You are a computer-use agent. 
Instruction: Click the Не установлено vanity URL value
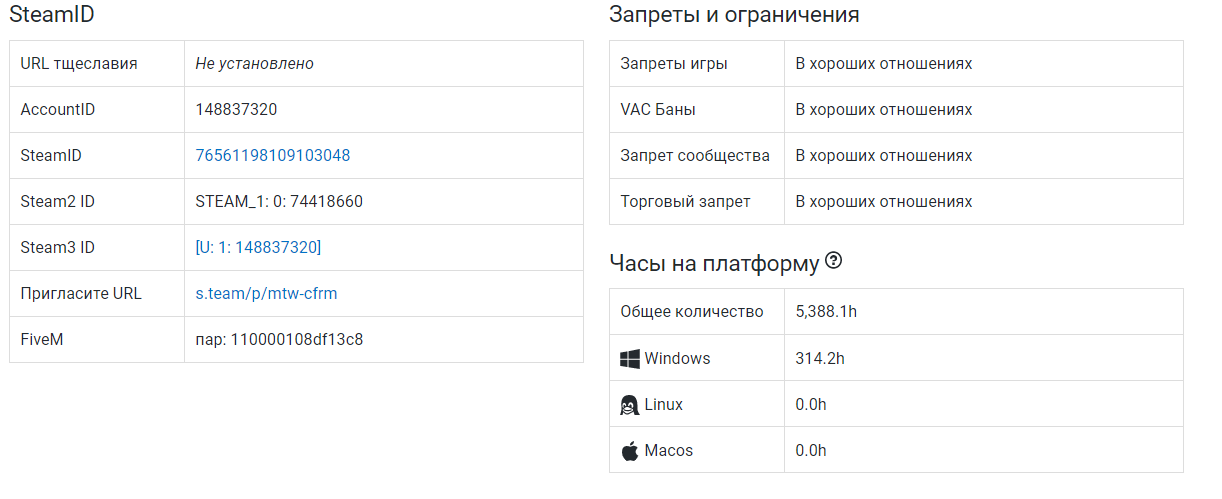255,64
